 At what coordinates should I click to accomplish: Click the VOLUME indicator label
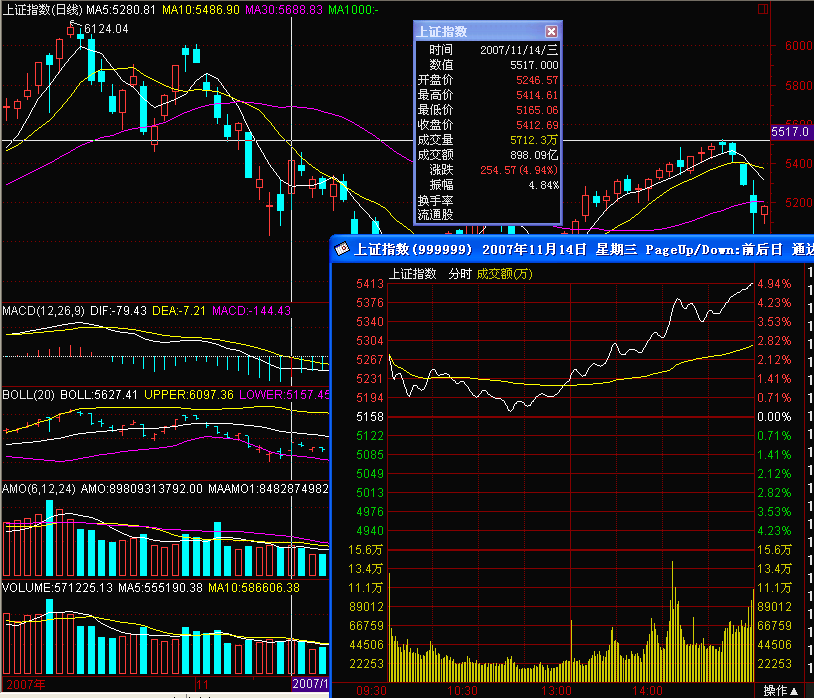(x=27, y=587)
